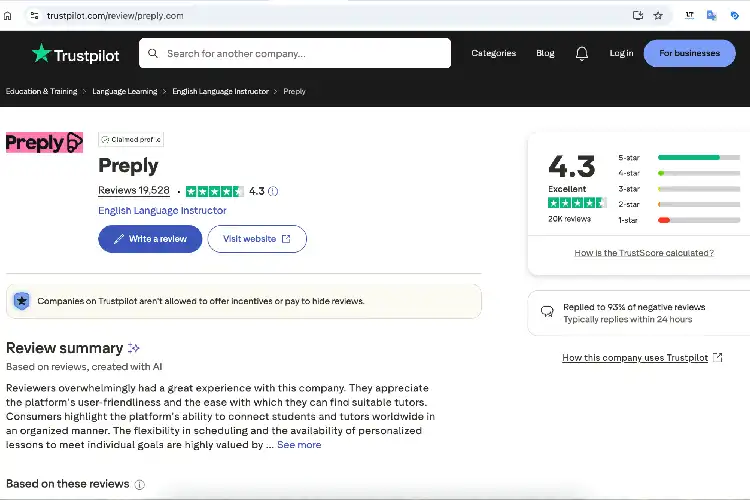Click the TrustScore info icon beside 4.3
Screen dimensions: 750x500
coord(273,191)
